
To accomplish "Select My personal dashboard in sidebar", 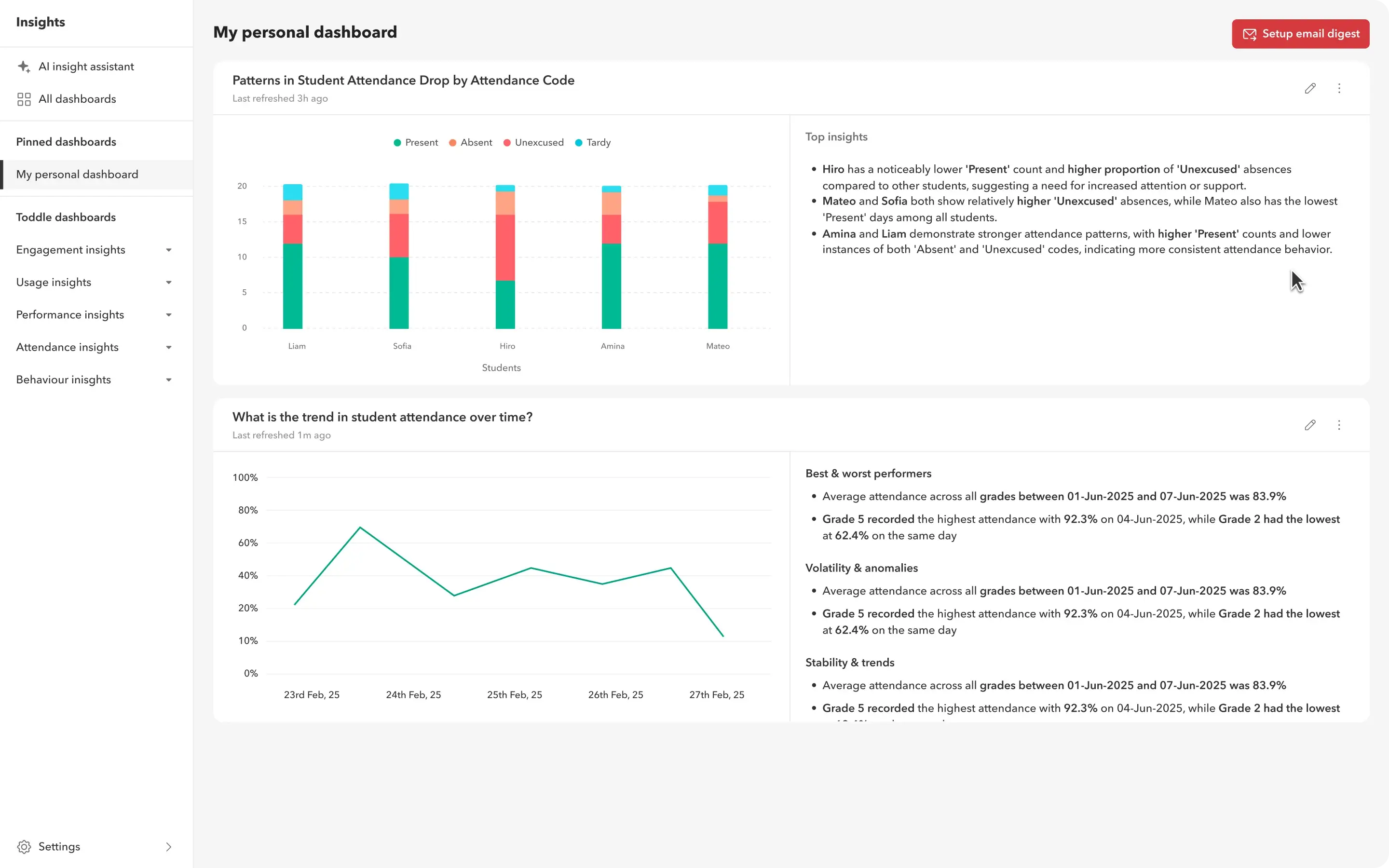I will (96, 175).
